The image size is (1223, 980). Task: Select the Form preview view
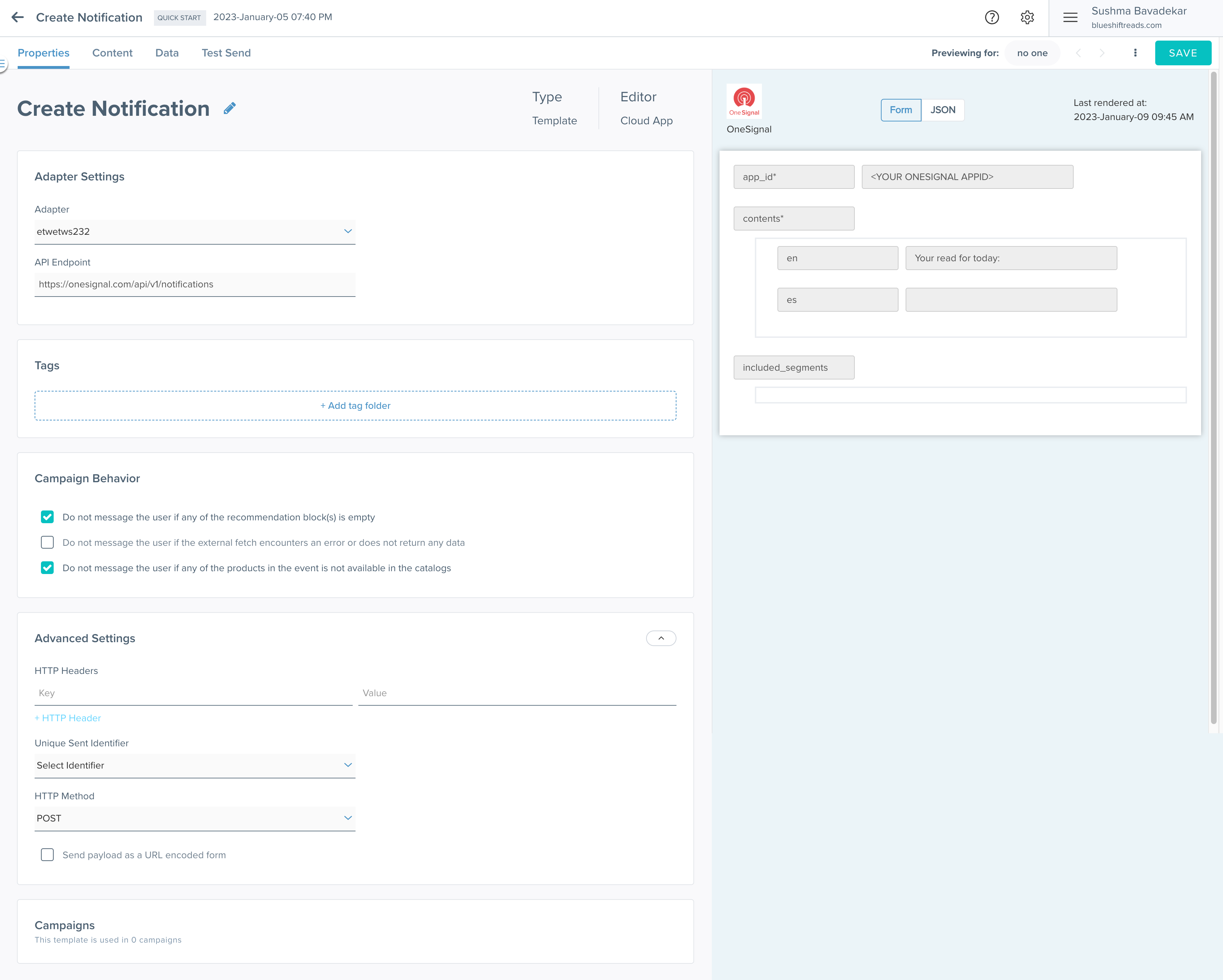coord(901,110)
